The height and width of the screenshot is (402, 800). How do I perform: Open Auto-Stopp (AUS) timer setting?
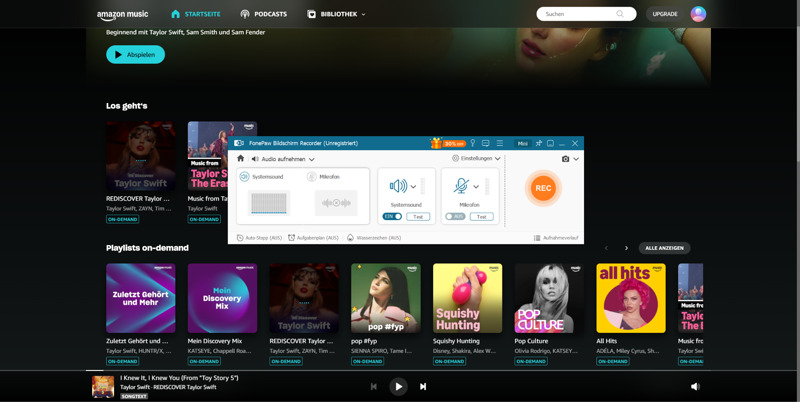click(x=259, y=238)
